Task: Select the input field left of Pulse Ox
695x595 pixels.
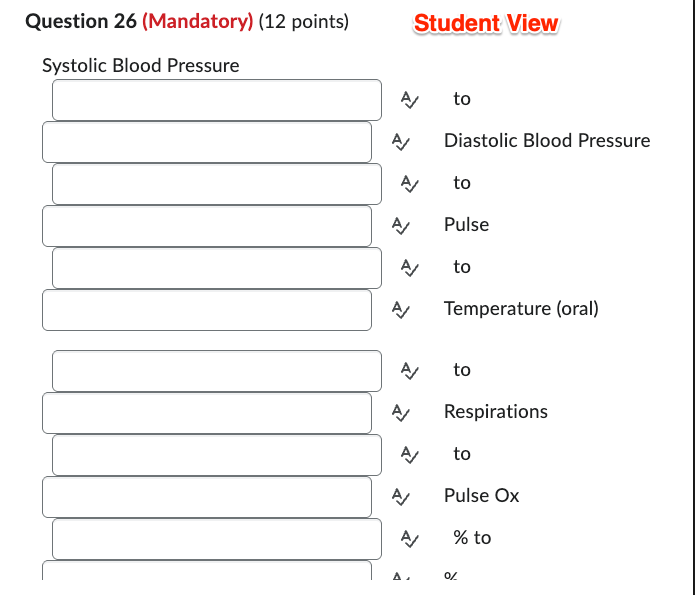Action: click(207, 497)
